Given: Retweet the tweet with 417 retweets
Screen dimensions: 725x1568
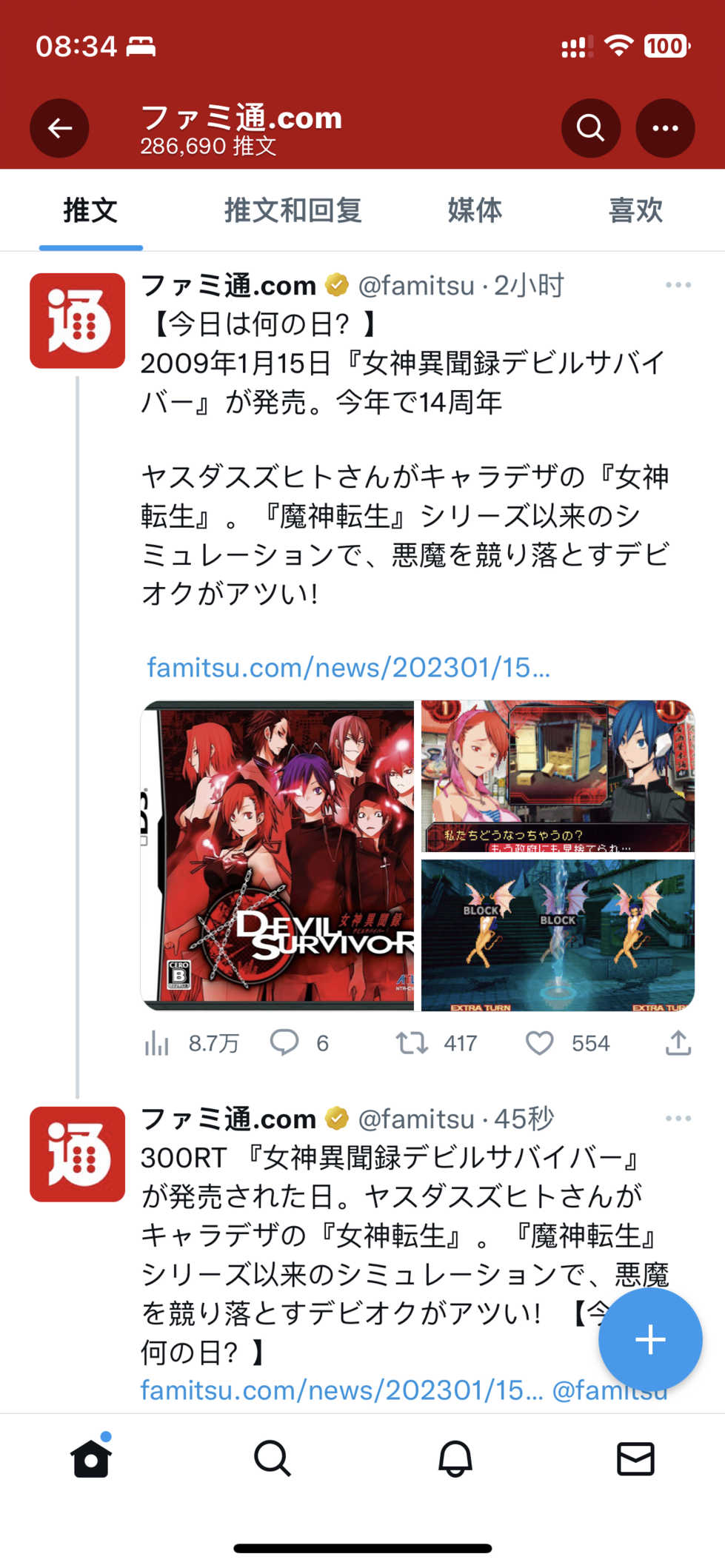Looking at the screenshot, I should coord(411,1043).
